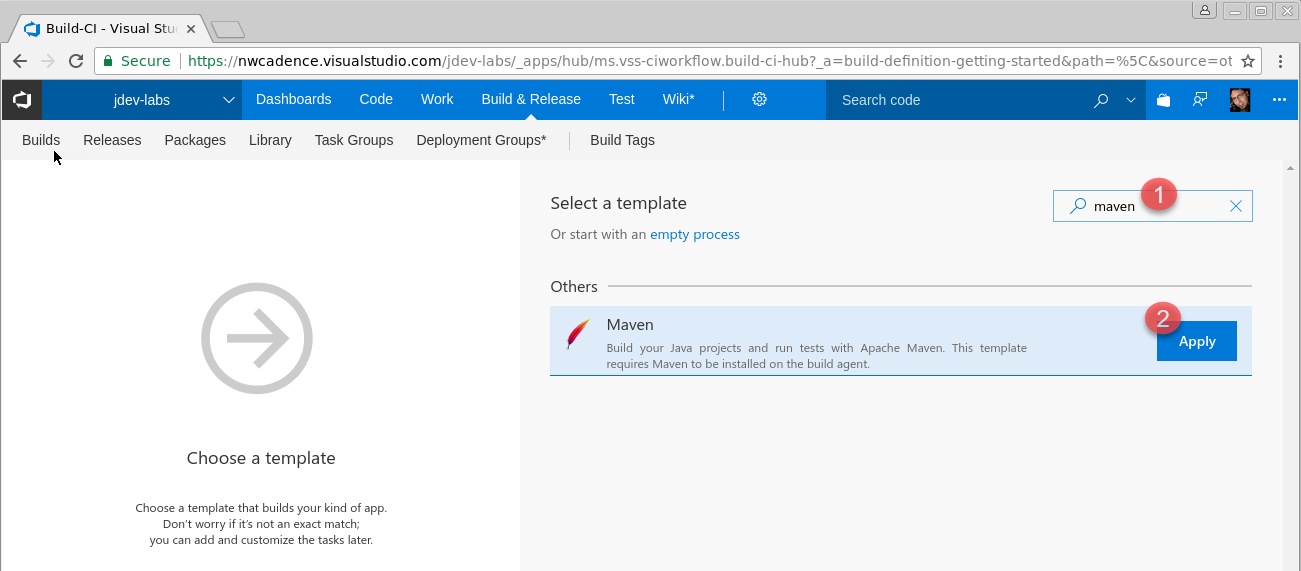Click the 'Choose a template' heading
1301x571 pixels.
[x=261, y=458]
